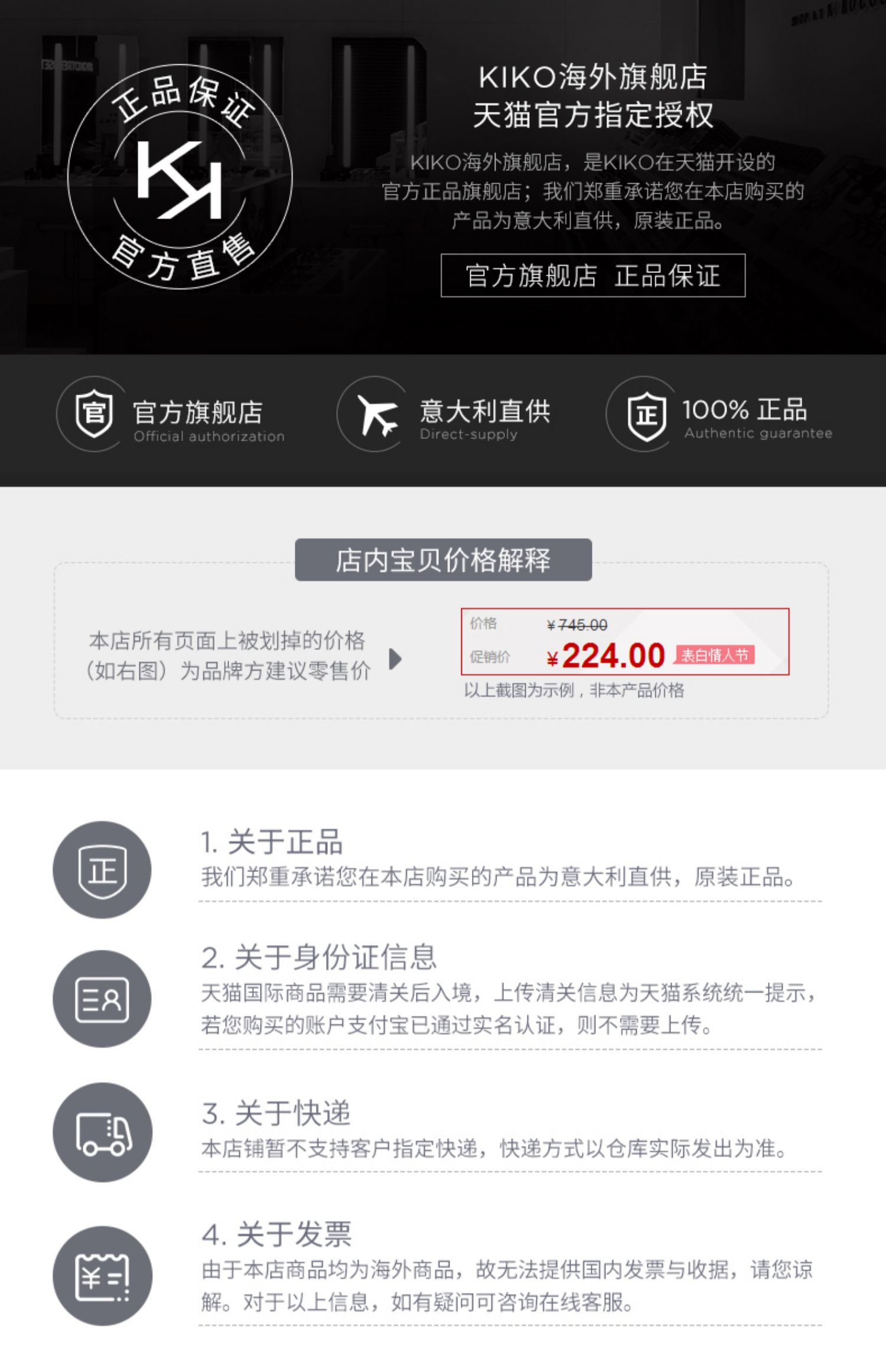Click the 官方旗舰店 正品保证 outlined button

point(593,275)
